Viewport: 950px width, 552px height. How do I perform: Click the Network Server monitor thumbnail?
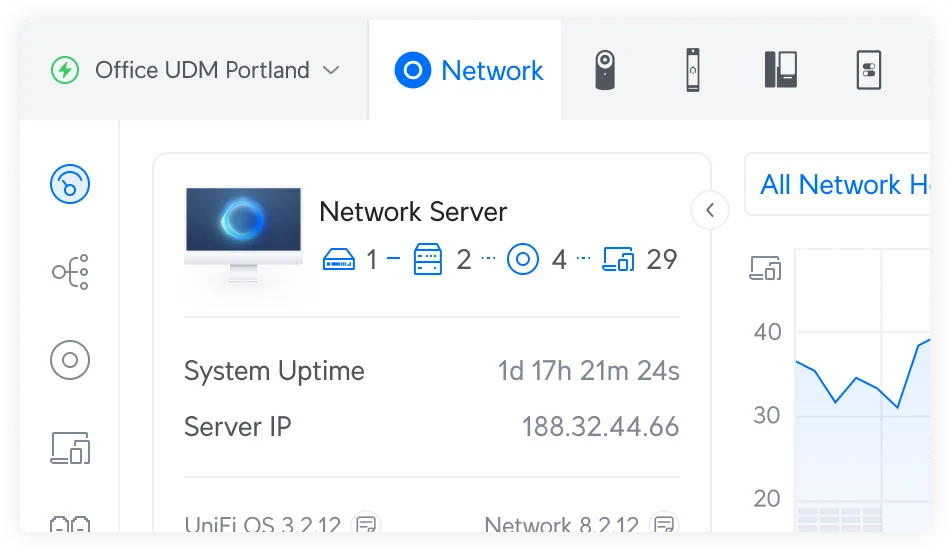[x=243, y=234]
